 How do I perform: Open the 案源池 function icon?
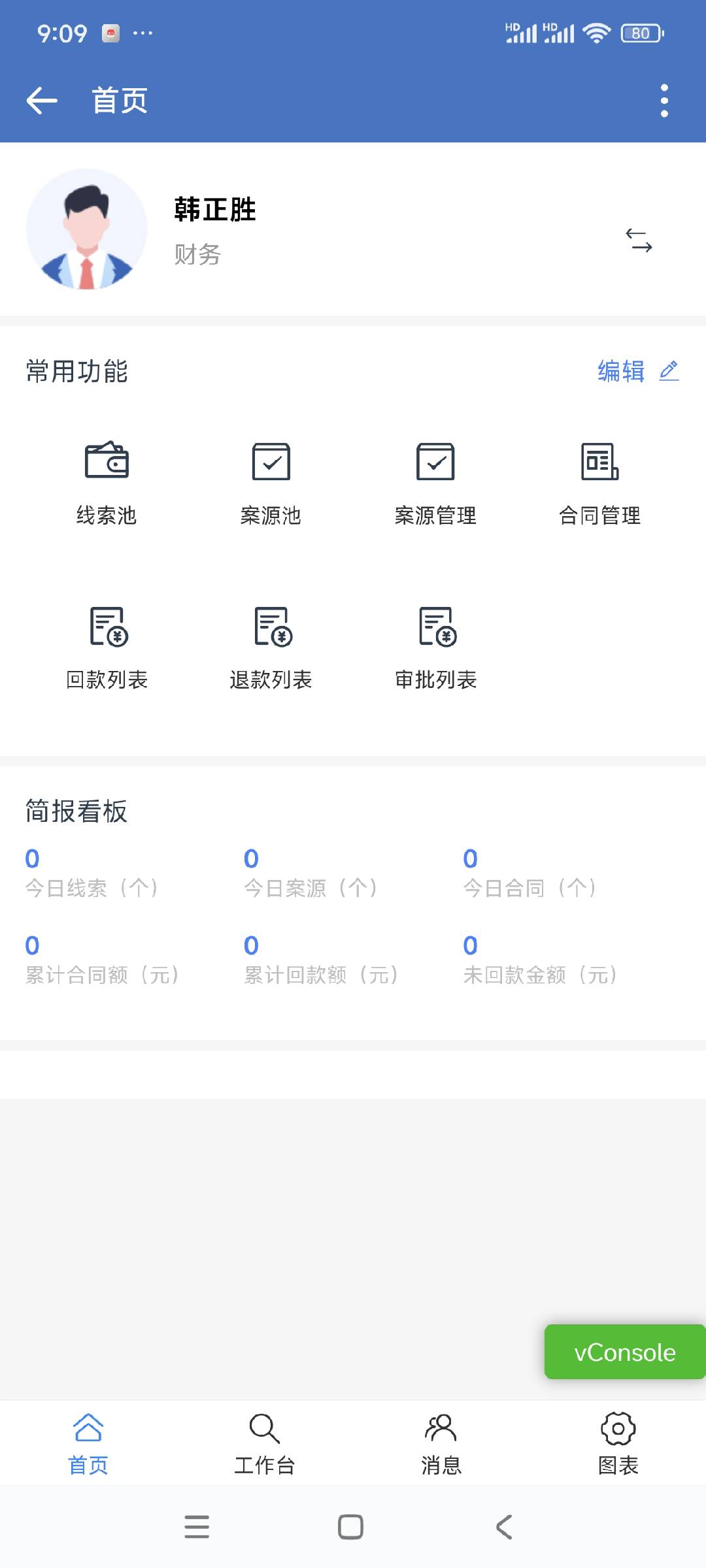(x=271, y=461)
